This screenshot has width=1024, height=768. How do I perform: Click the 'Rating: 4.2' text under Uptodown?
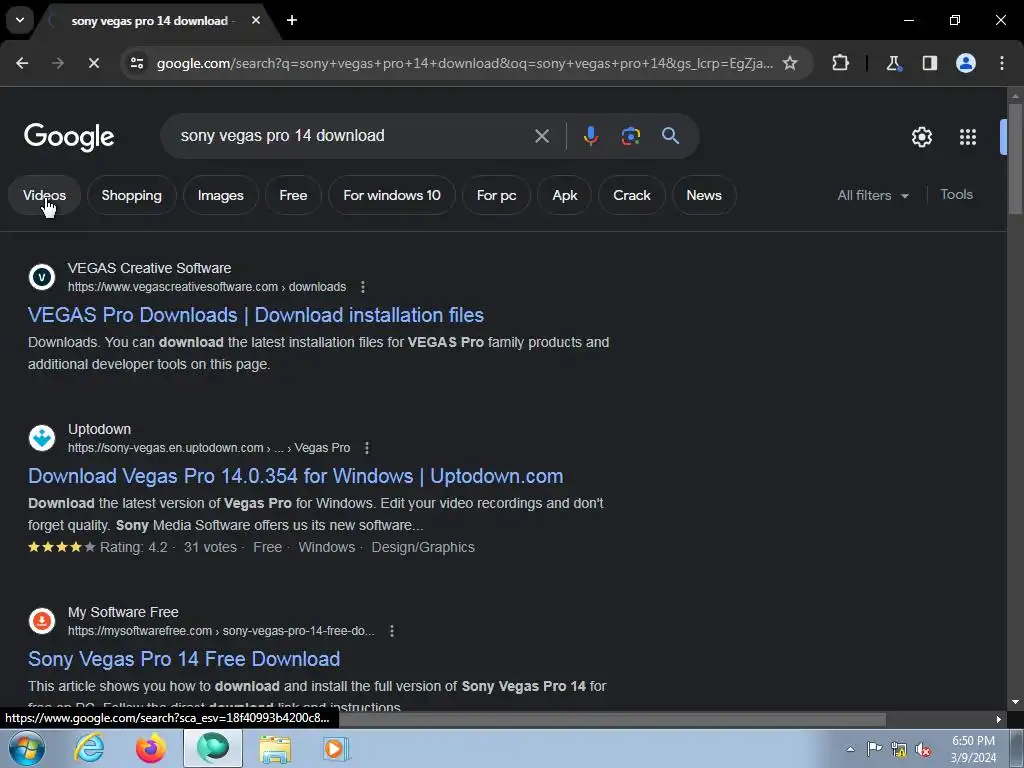pos(134,547)
